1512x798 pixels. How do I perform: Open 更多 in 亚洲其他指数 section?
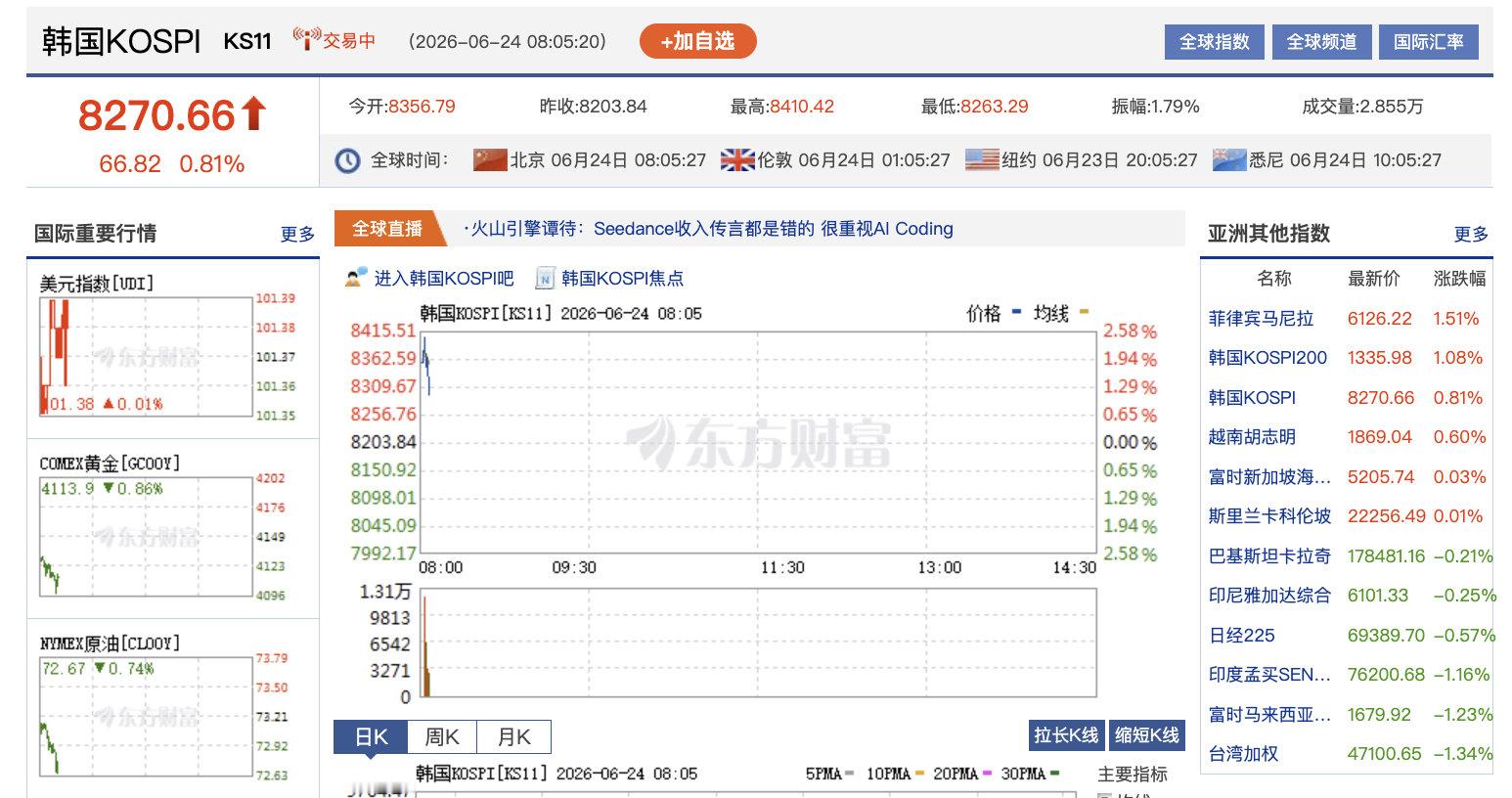(x=1471, y=234)
